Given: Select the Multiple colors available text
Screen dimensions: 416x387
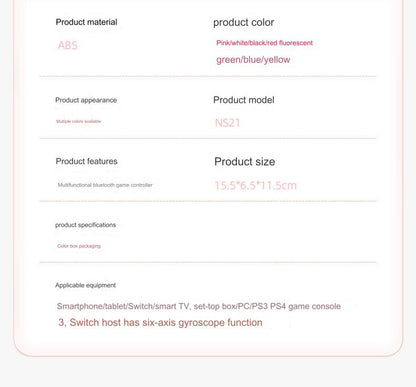Looking at the screenshot, I should pyautogui.click(x=78, y=121).
